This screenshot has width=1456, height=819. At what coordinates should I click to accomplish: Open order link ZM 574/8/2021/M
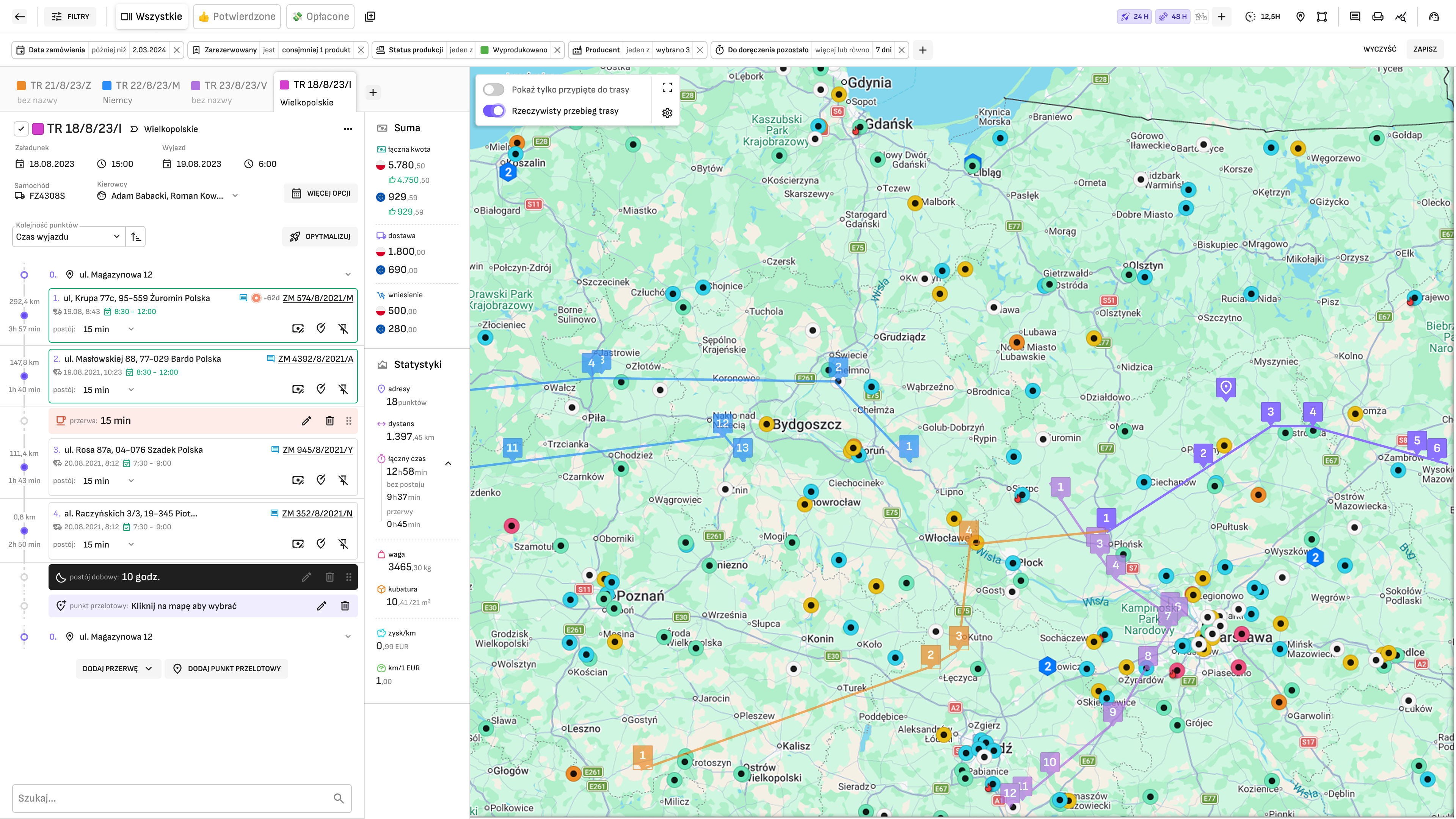[318, 298]
